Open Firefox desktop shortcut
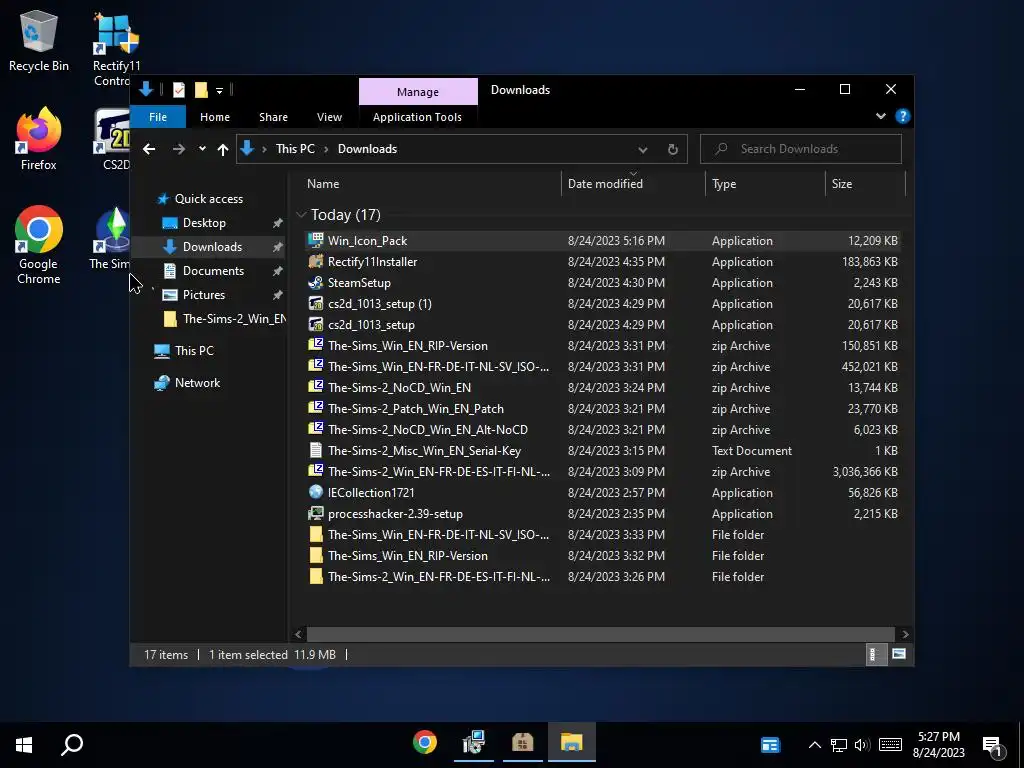Viewport: 1024px width, 768px height. (x=39, y=139)
